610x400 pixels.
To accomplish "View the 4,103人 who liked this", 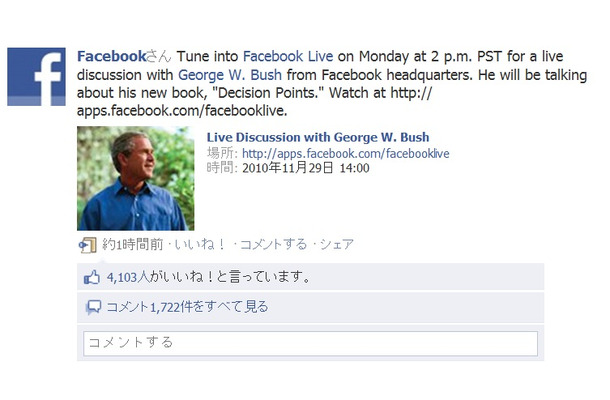I will click(x=128, y=277).
